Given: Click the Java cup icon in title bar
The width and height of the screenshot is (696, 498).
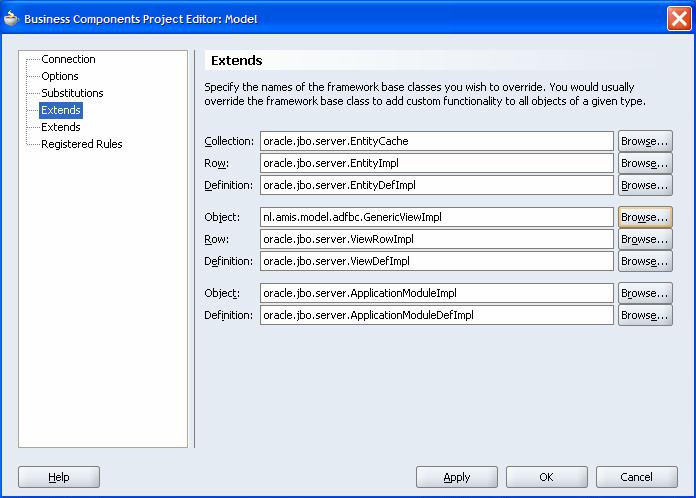Looking at the screenshot, I should [x=12, y=17].
